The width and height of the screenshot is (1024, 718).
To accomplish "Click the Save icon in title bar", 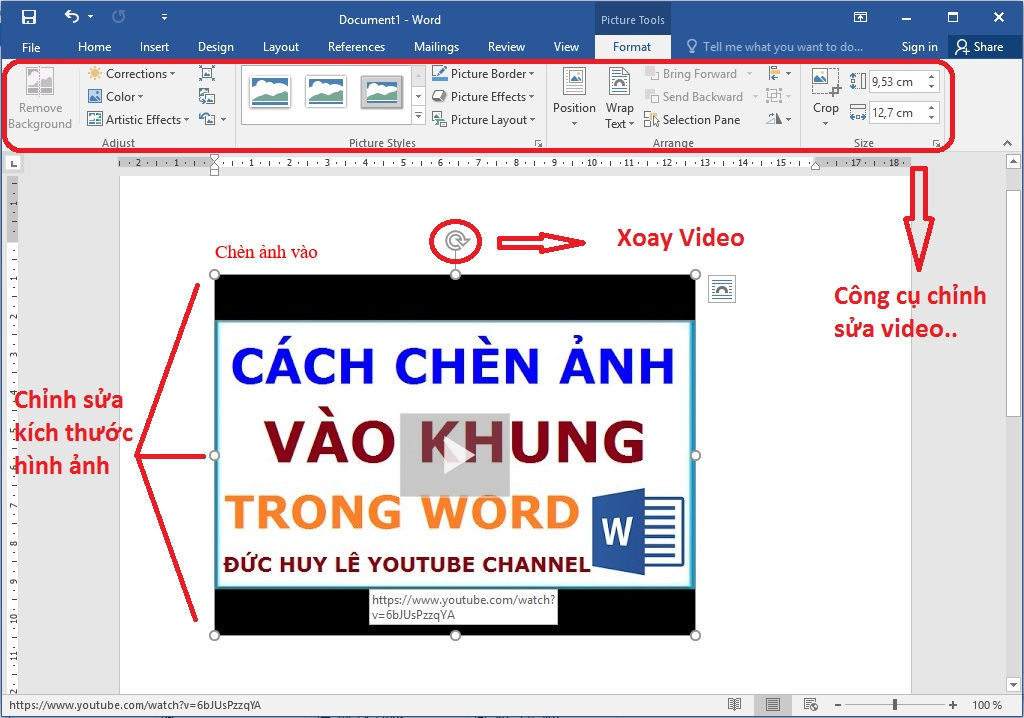I will pyautogui.click(x=29, y=17).
